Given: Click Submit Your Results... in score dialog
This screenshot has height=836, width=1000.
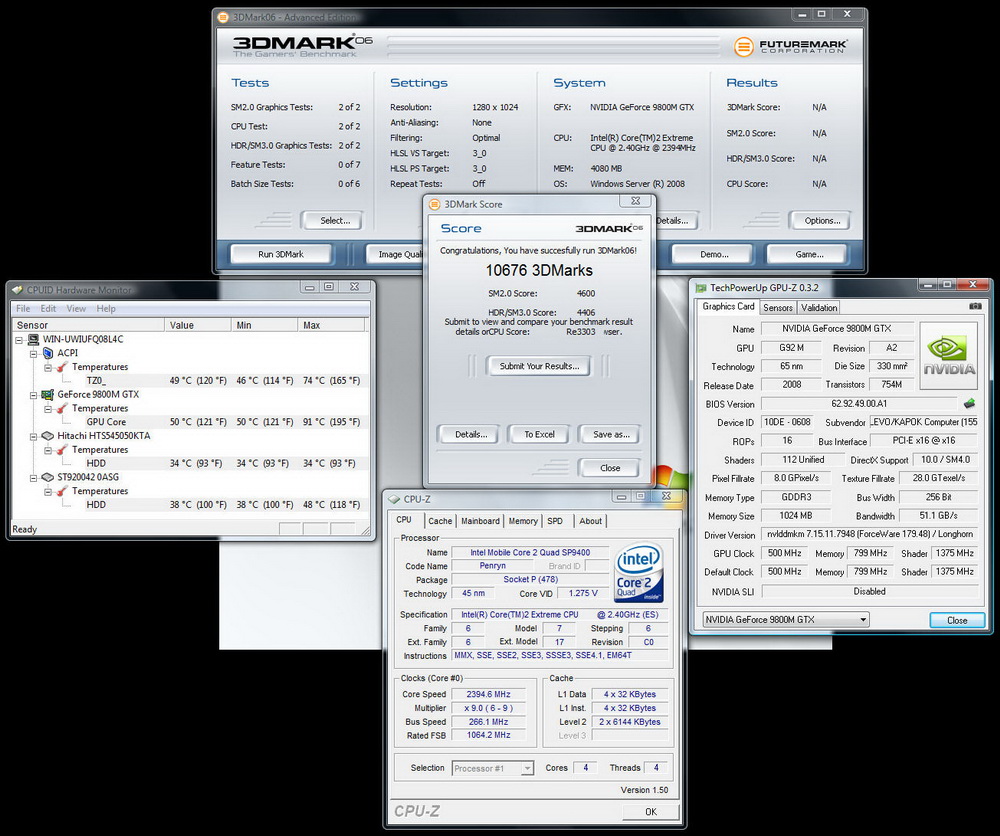Looking at the screenshot, I should coord(539,366).
